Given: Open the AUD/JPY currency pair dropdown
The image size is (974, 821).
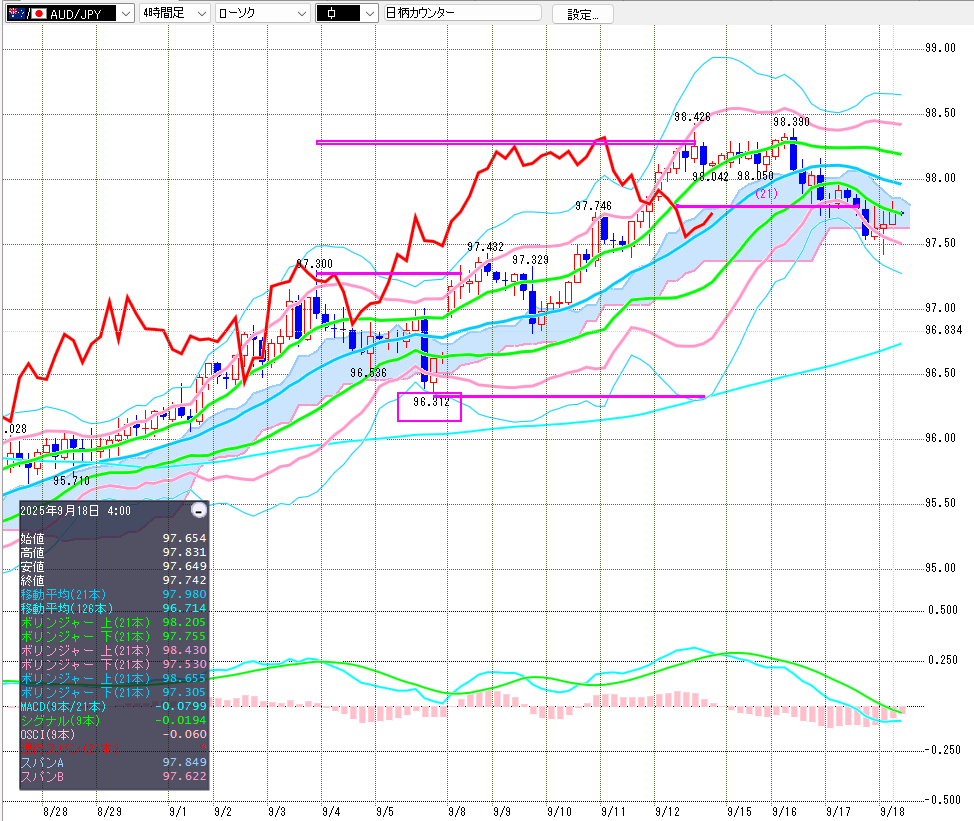Looking at the screenshot, I should coord(70,14).
